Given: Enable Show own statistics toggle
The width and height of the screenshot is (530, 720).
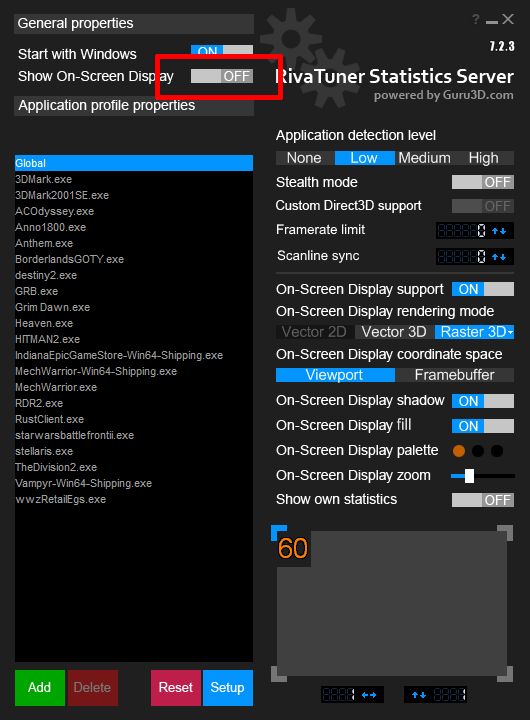Looking at the screenshot, I should (x=483, y=500).
